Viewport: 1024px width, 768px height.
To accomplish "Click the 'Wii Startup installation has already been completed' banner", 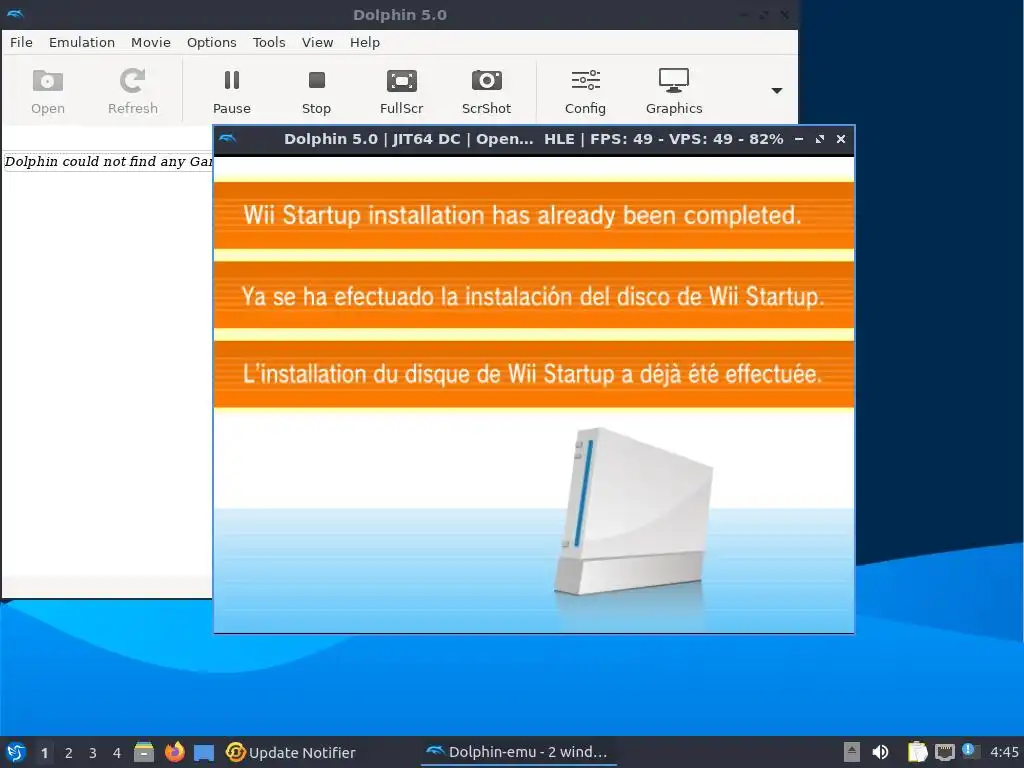I will pos(534,216).
